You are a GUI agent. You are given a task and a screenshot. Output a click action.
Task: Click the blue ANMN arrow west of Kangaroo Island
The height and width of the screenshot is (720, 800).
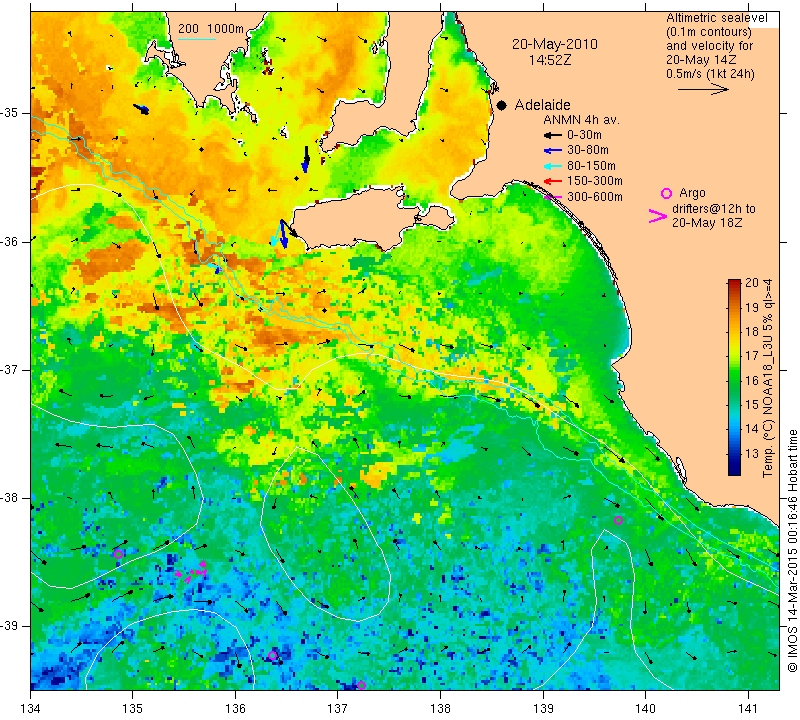[283, 235]
